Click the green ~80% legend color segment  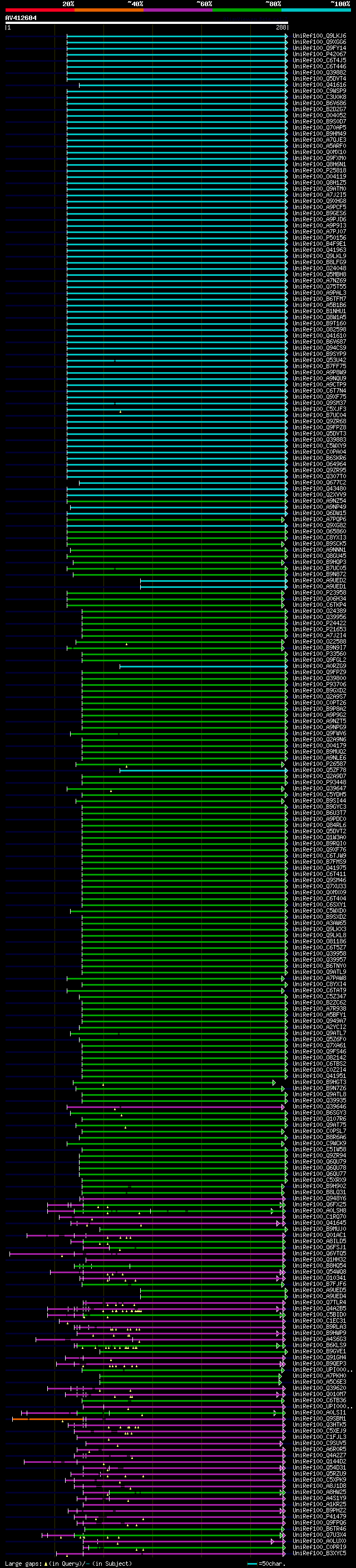247,11
